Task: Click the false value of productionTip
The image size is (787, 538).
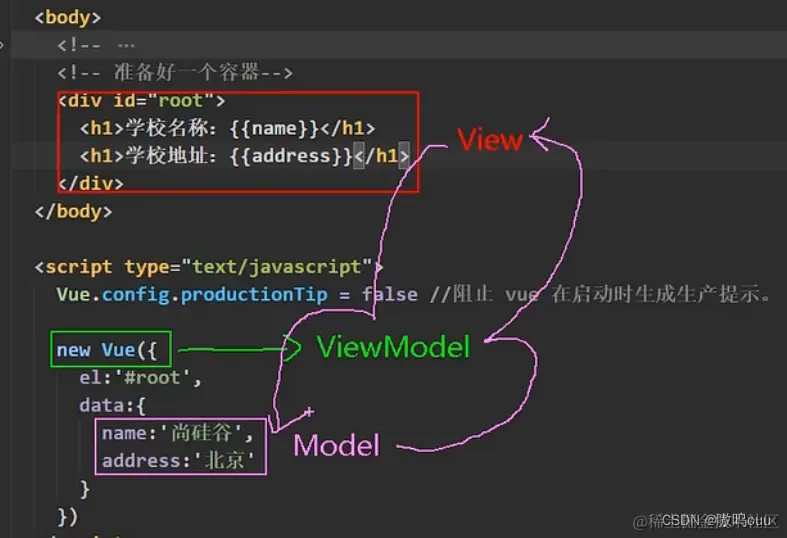Action: [x=389, y=295]
